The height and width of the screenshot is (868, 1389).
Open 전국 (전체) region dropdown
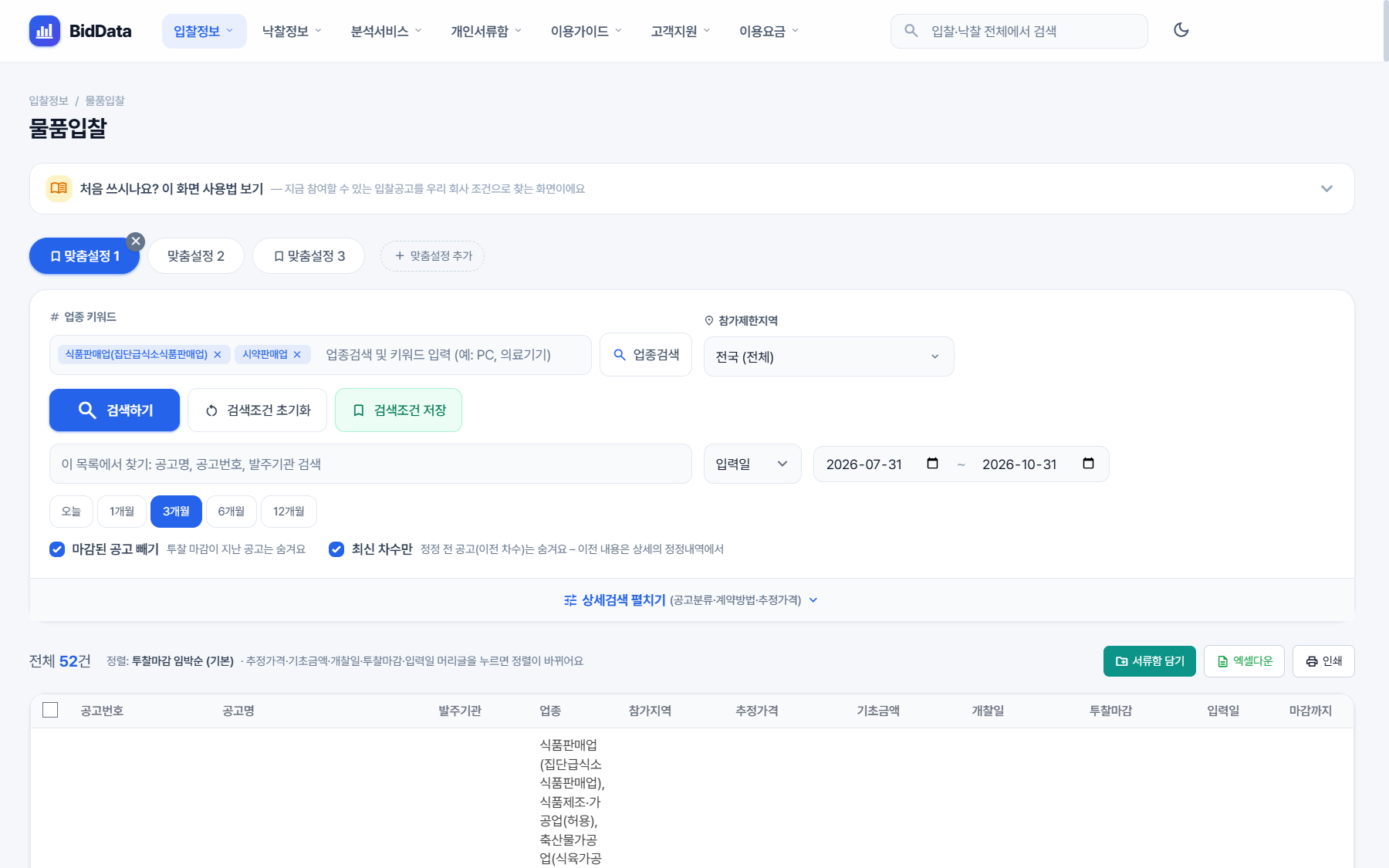point(829,356)
